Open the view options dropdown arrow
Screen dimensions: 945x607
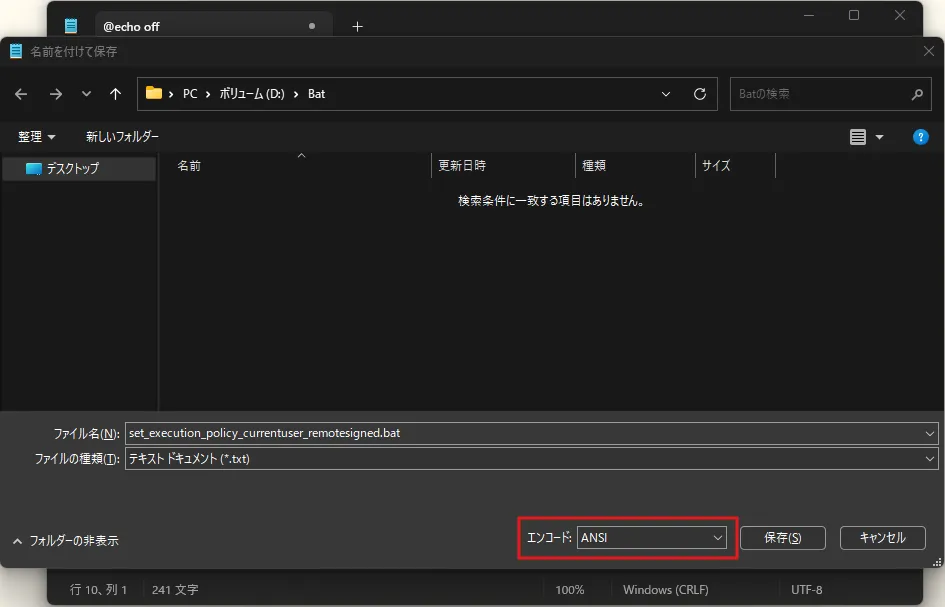click(x=879, y=137)
